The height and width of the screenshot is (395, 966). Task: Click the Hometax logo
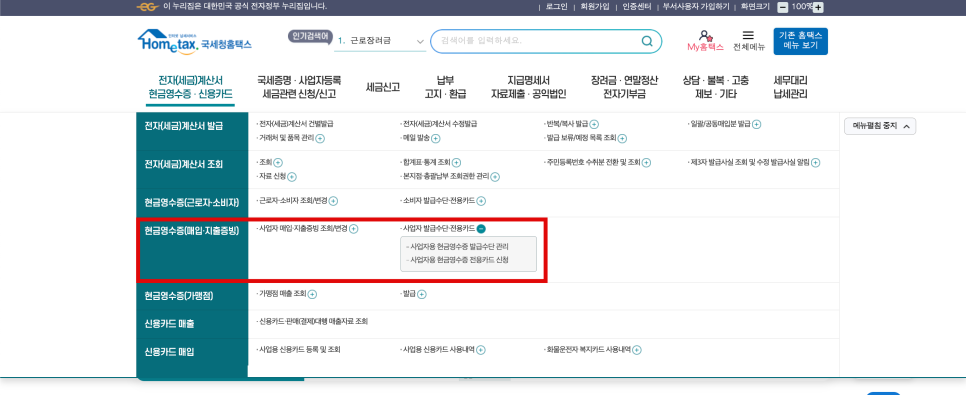click(x=195, y=42)
